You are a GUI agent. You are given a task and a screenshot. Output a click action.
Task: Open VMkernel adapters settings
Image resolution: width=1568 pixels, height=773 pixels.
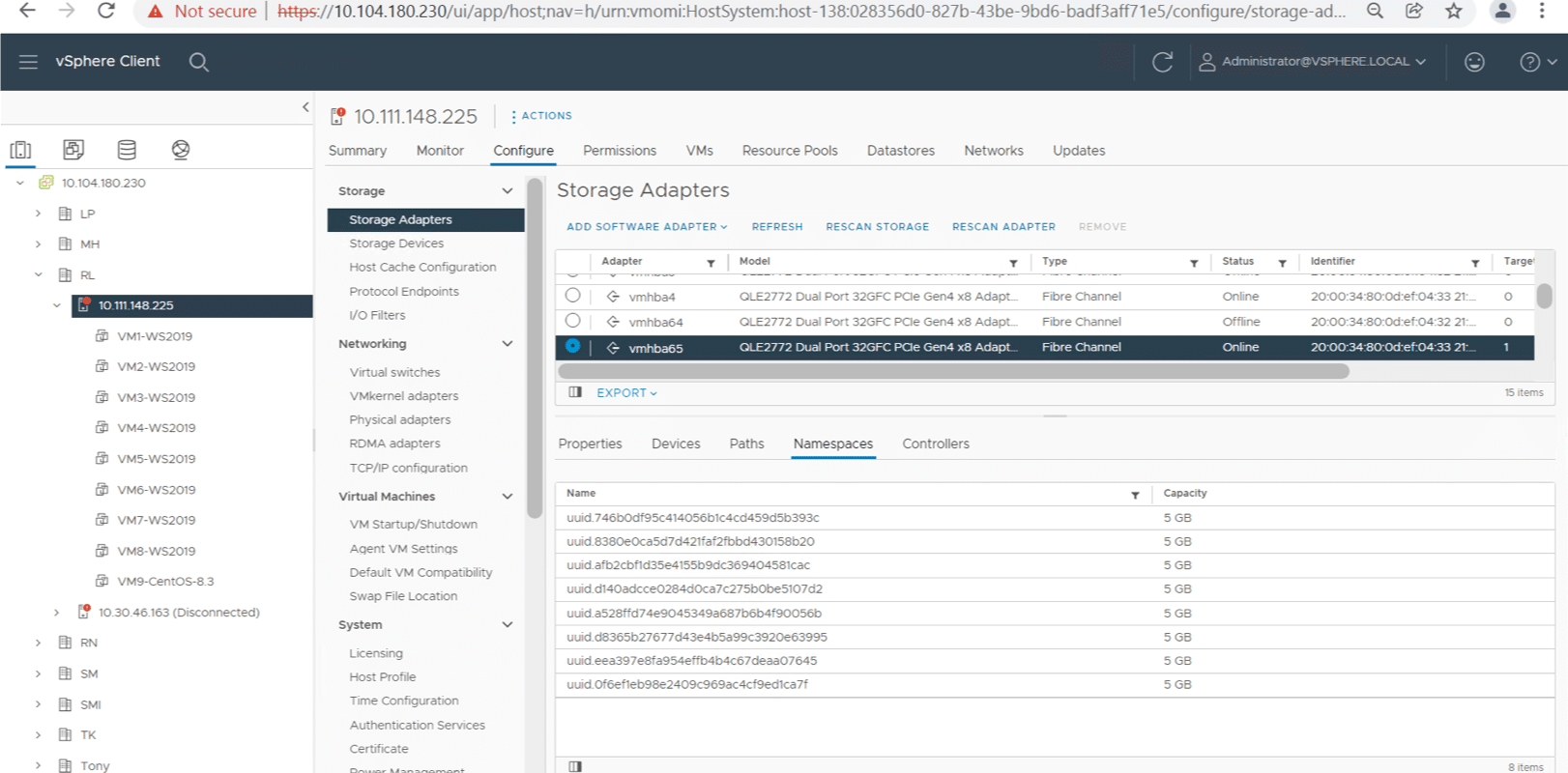(x=404, y=396)
